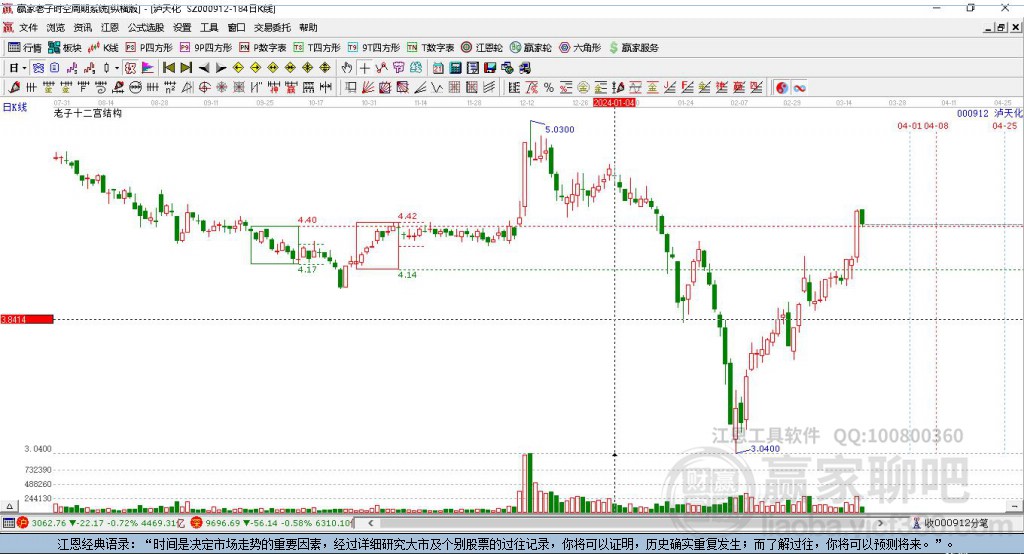Click the K线 toolbar button

(x=103, y=48)
